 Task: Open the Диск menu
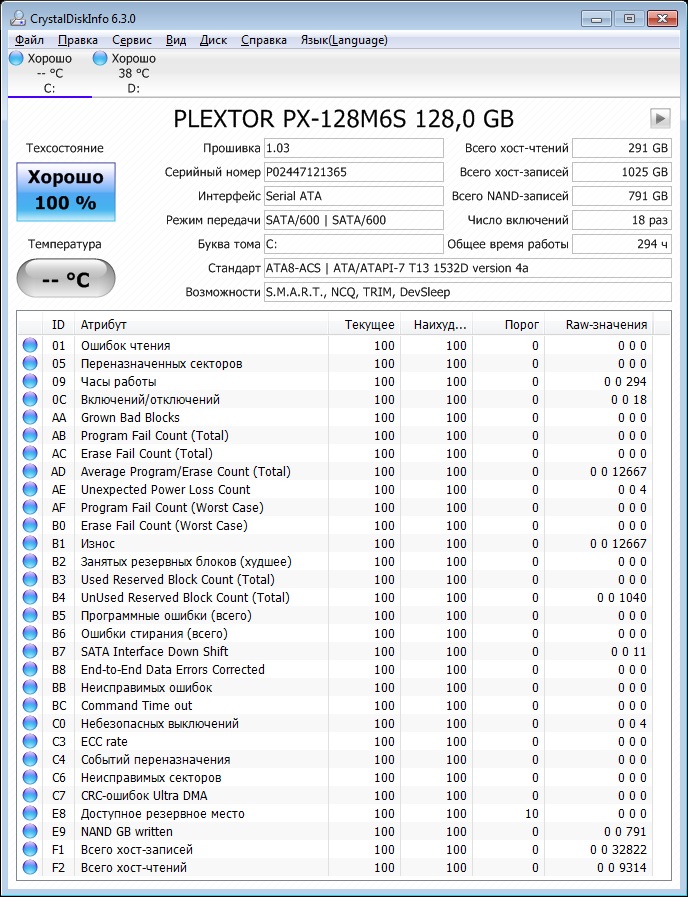point(213,40)
